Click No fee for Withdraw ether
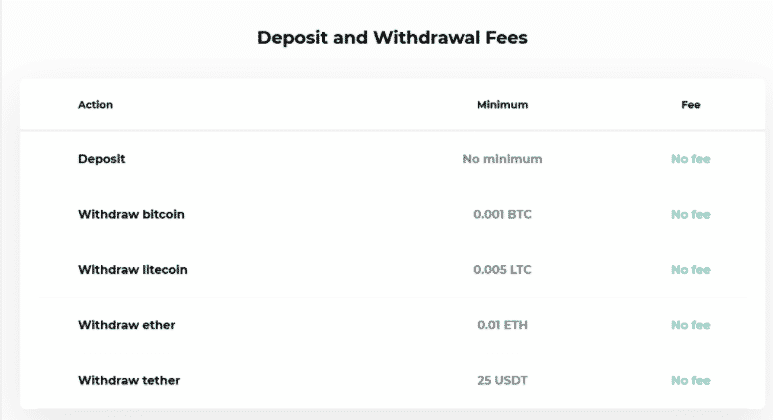The image size is (773, 420). [x=690, y=325]
